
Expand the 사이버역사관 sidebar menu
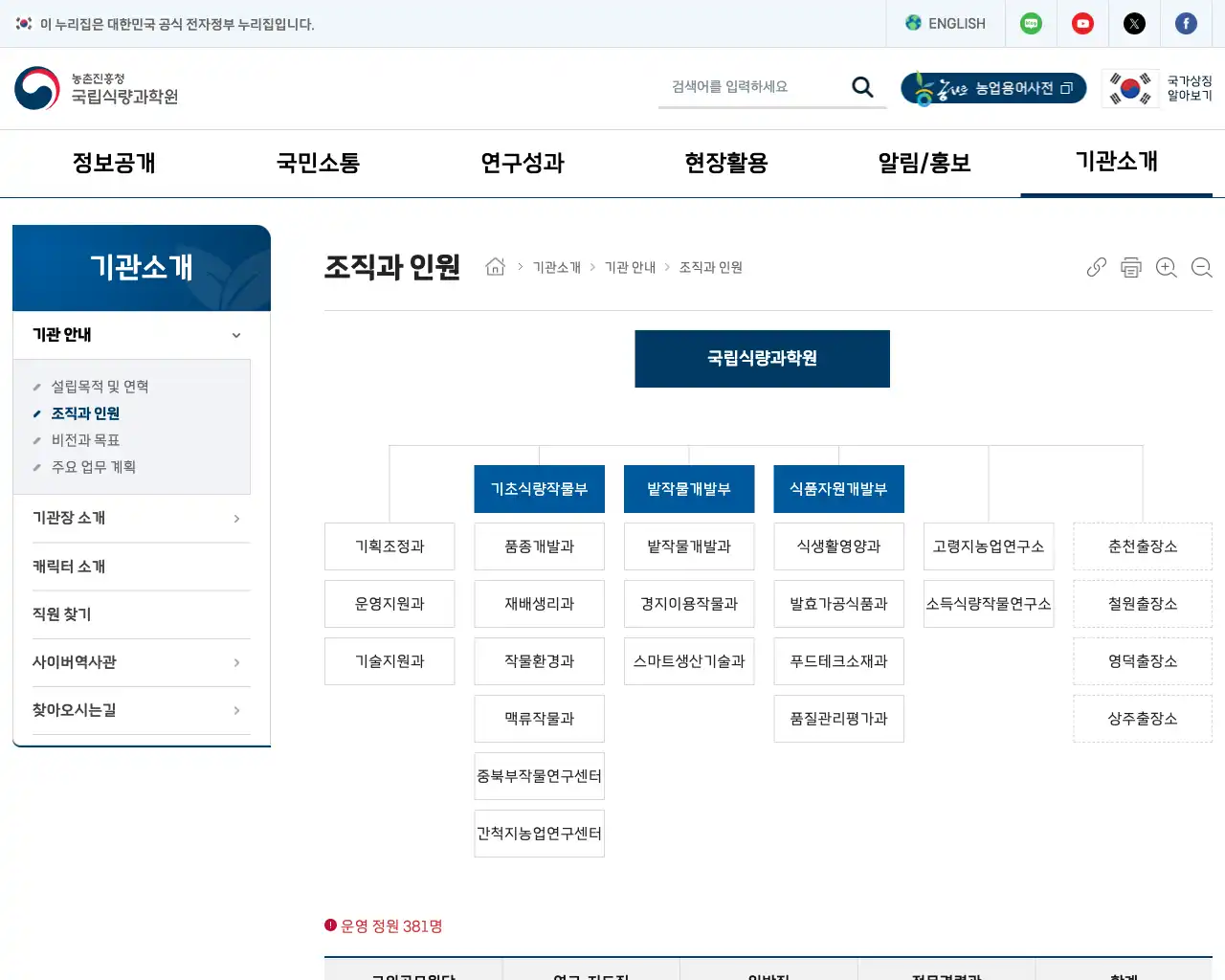coord(141,661)
